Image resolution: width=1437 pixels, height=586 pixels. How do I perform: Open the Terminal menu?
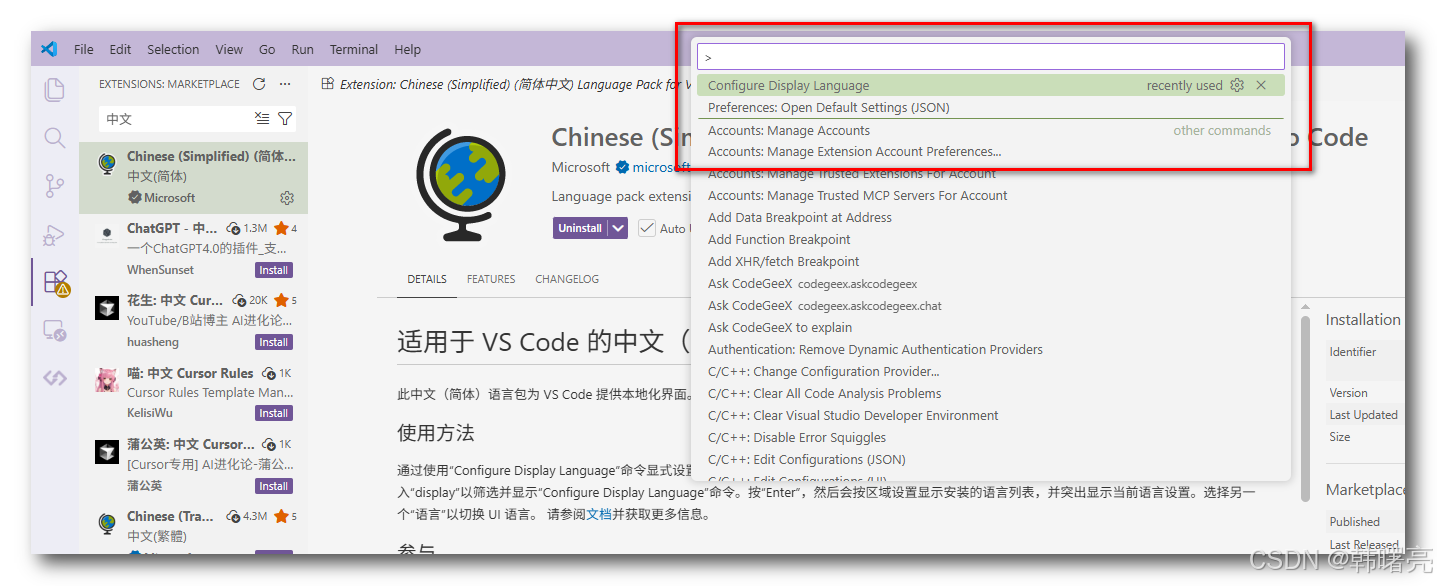tap(354, 49)
